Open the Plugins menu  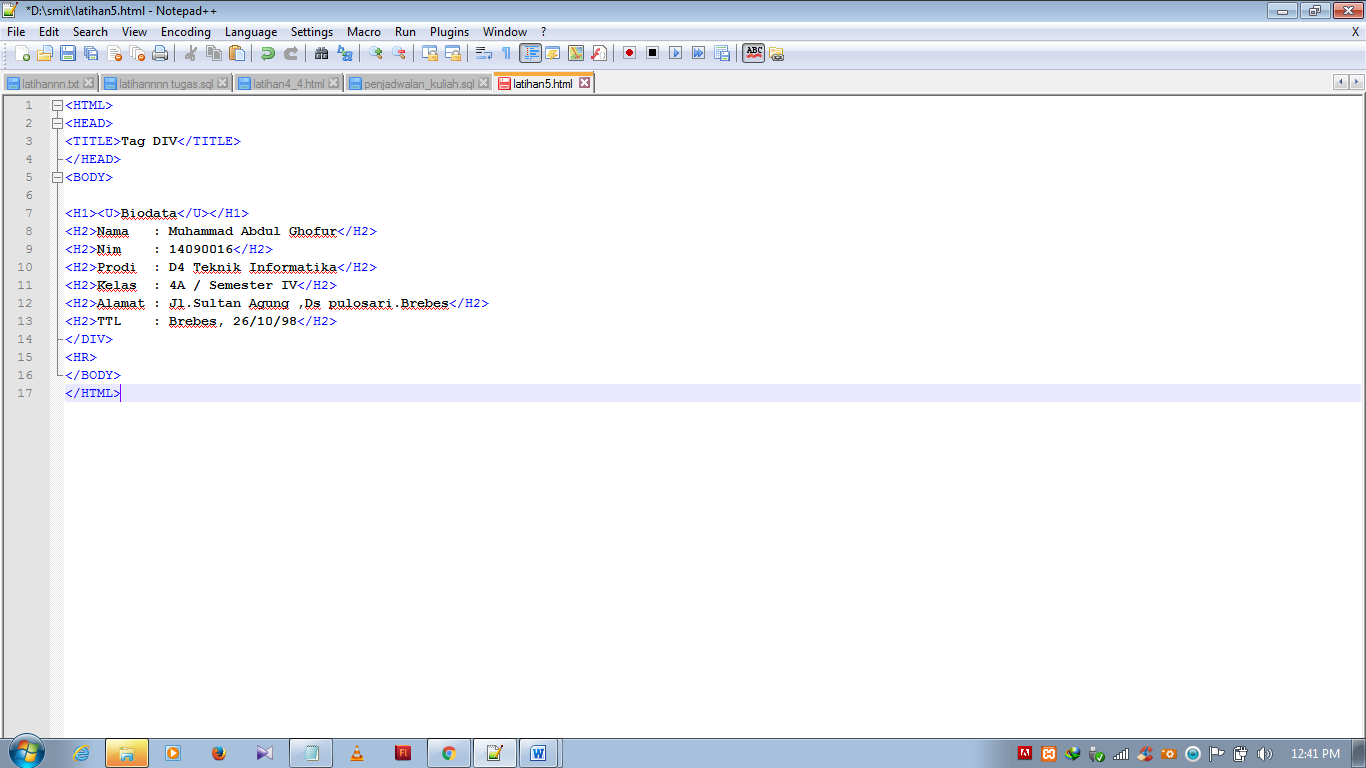point(448,31)
